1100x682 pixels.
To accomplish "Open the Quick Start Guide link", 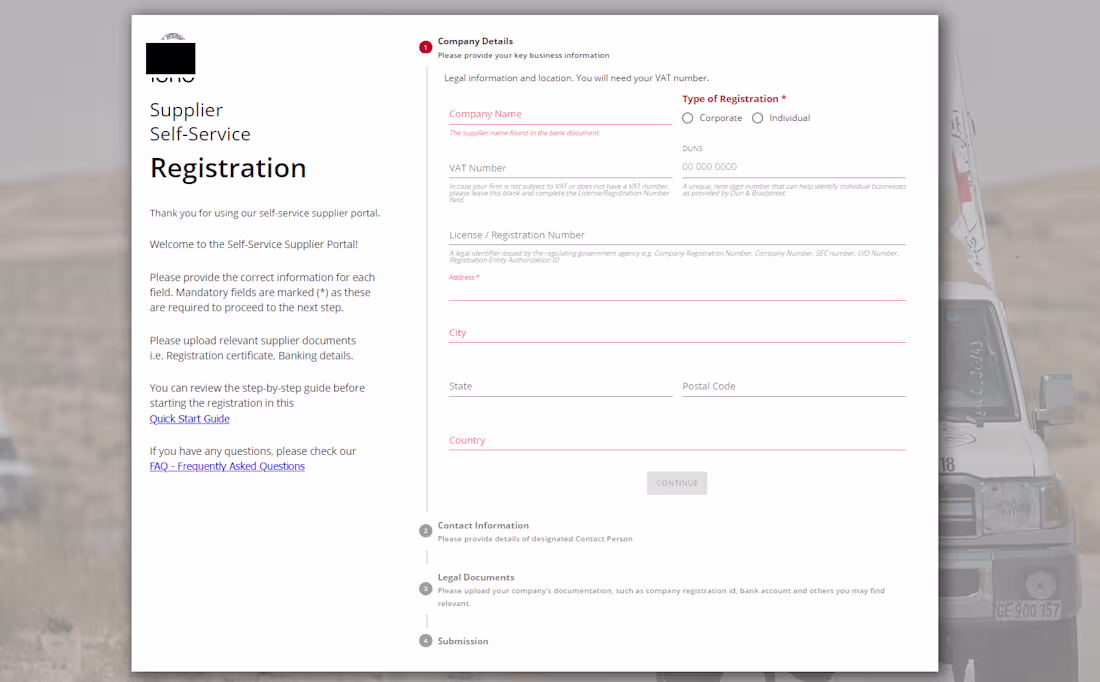I will [189, 419].
